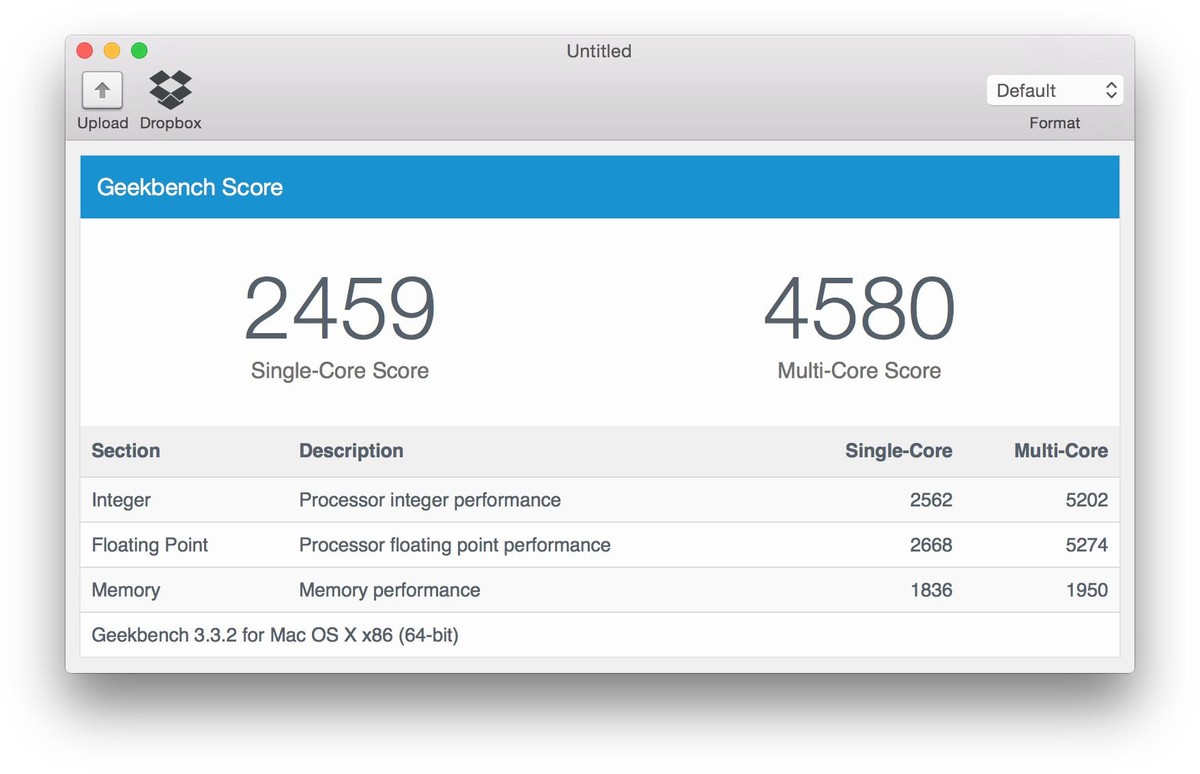This screenshot has height=774, width=1200.
Task: Click the Multi-Core Score label
Action: tap(860, 371)
